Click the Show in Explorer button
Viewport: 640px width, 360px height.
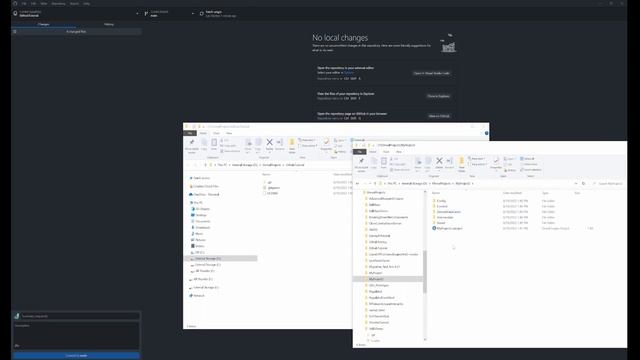[438, 96]
